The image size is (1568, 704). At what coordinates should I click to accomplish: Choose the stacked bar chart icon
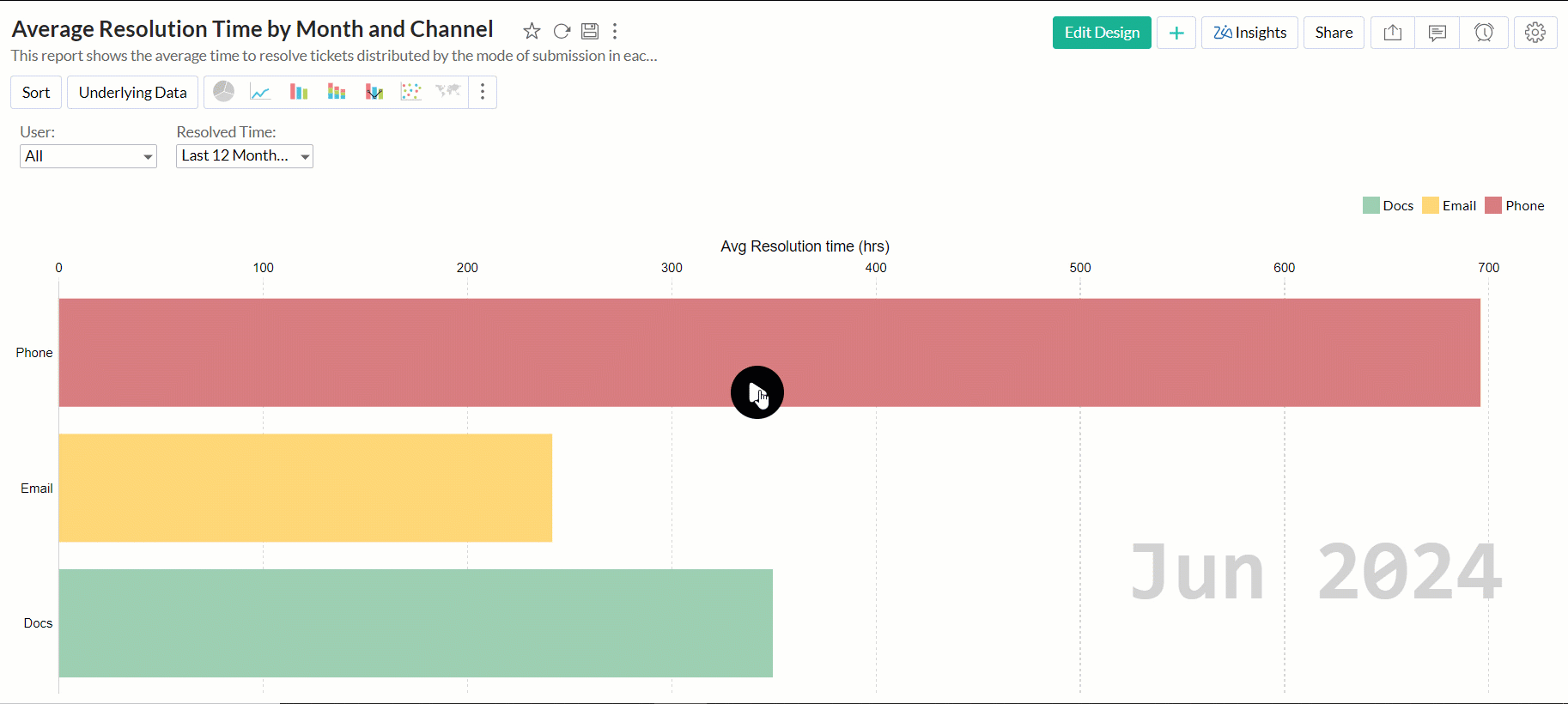click(x=336, y=92)
